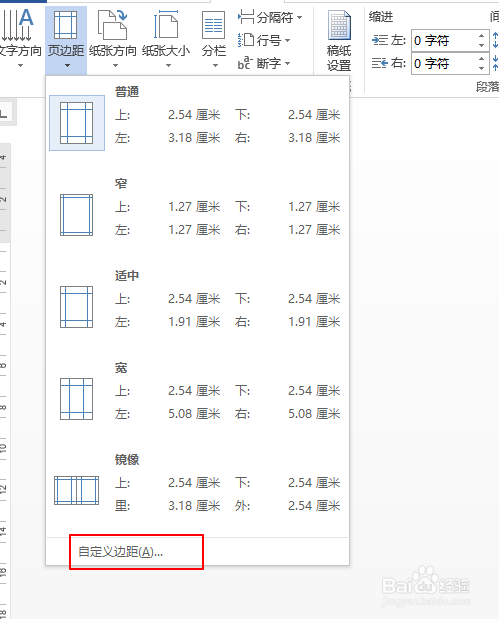Image resolution: width=499 pixels, height=619 pixels.
Task: Select the 窄 narrow margin preset thumbnail
Action: 77,215
